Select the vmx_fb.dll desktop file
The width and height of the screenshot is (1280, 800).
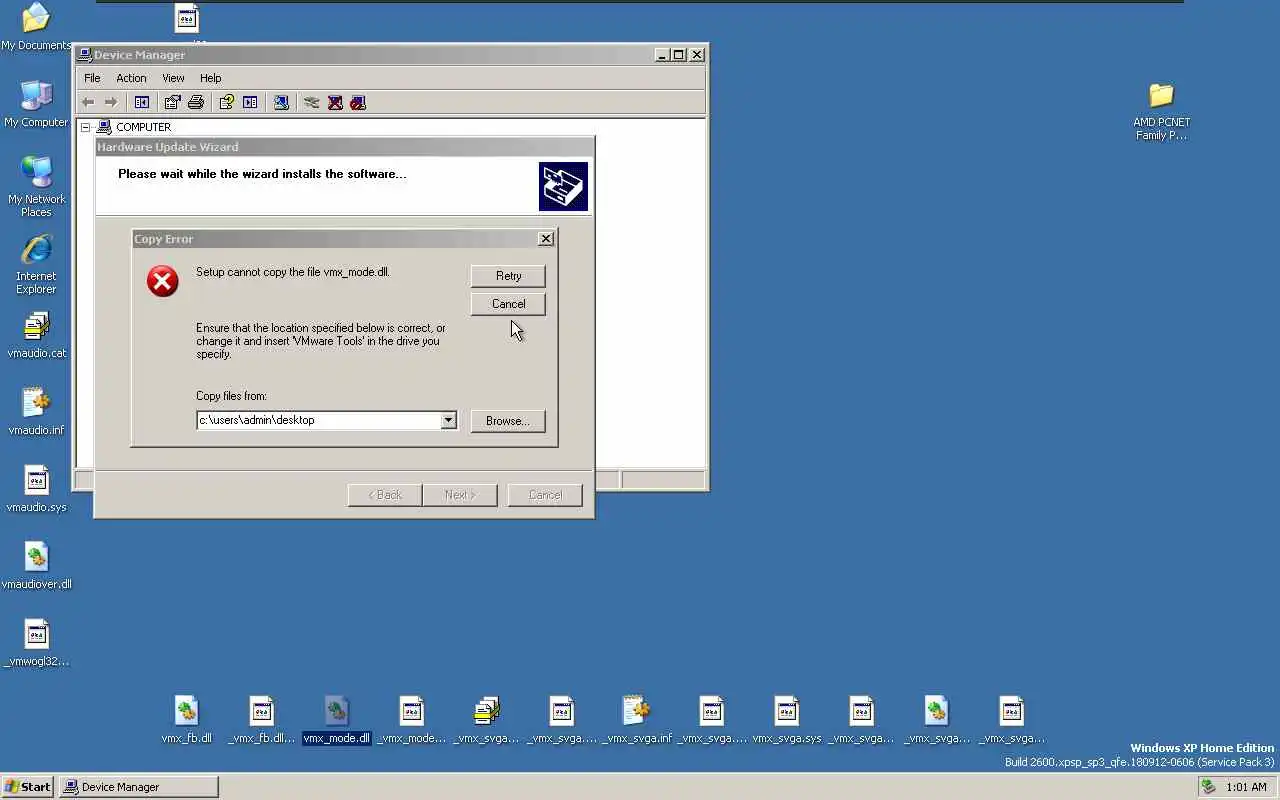tap(187, 720)
